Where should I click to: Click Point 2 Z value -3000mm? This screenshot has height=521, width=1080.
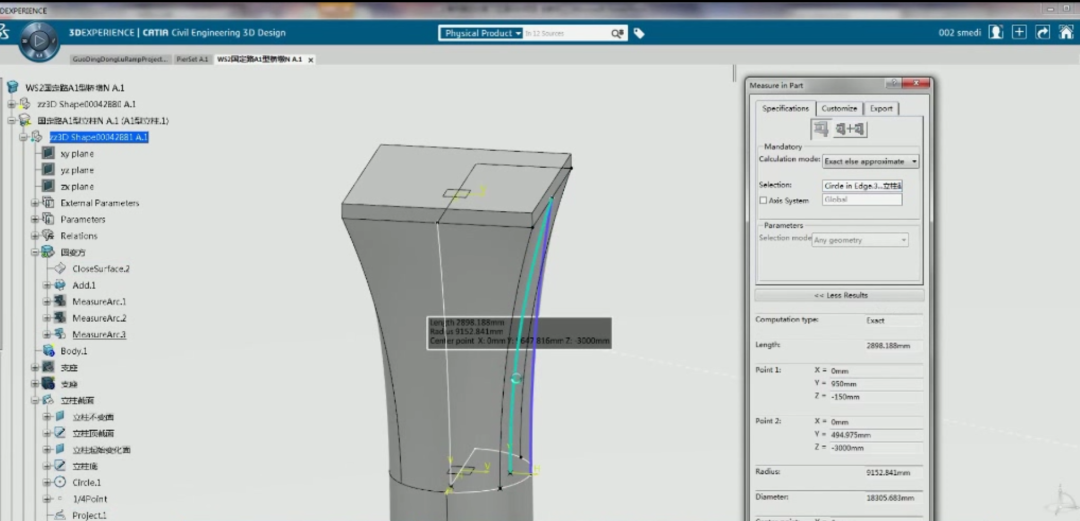[x=848, y=448]
